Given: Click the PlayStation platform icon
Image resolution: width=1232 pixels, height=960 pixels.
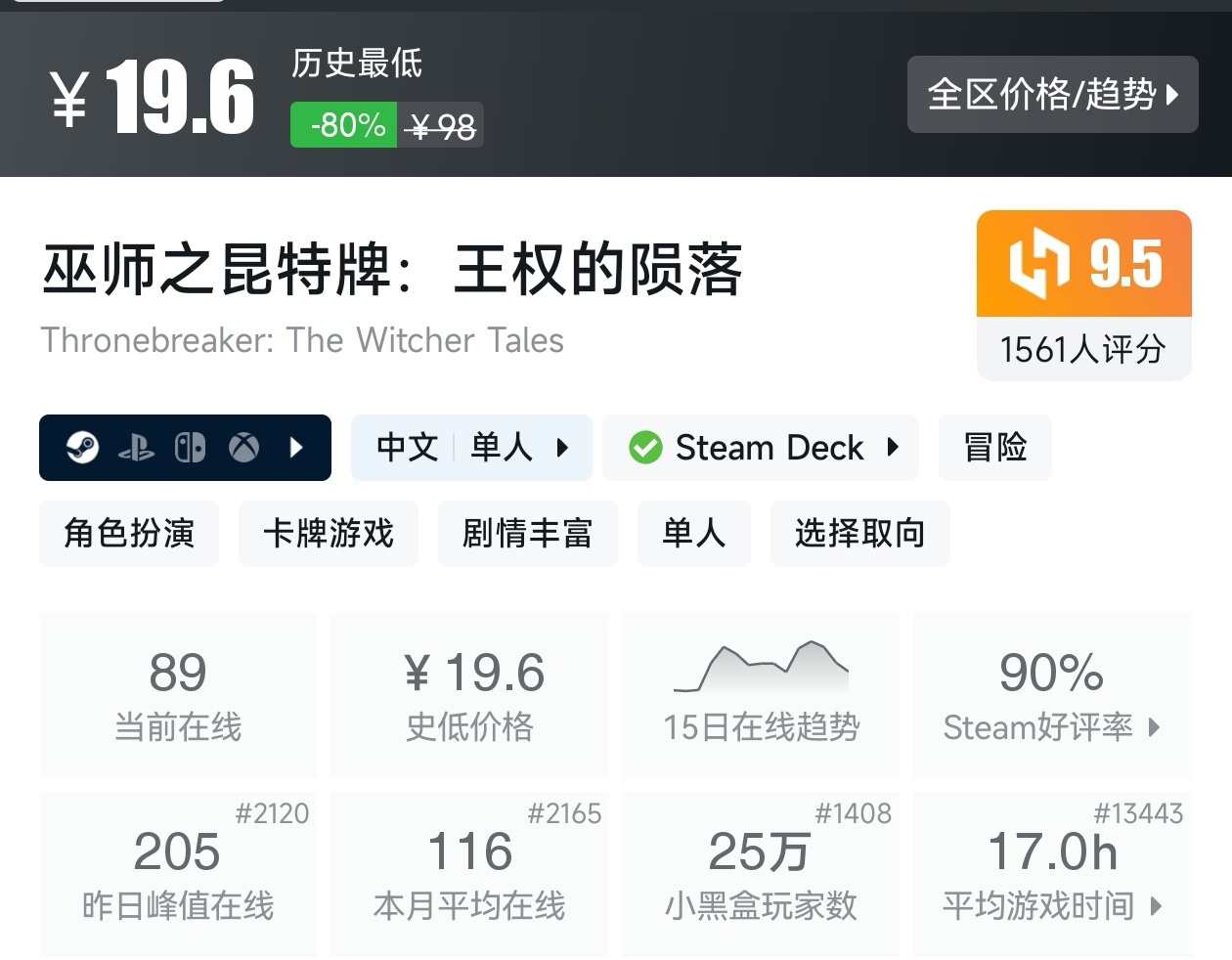Looking at the screenshot, I should (x=136, y=448).
